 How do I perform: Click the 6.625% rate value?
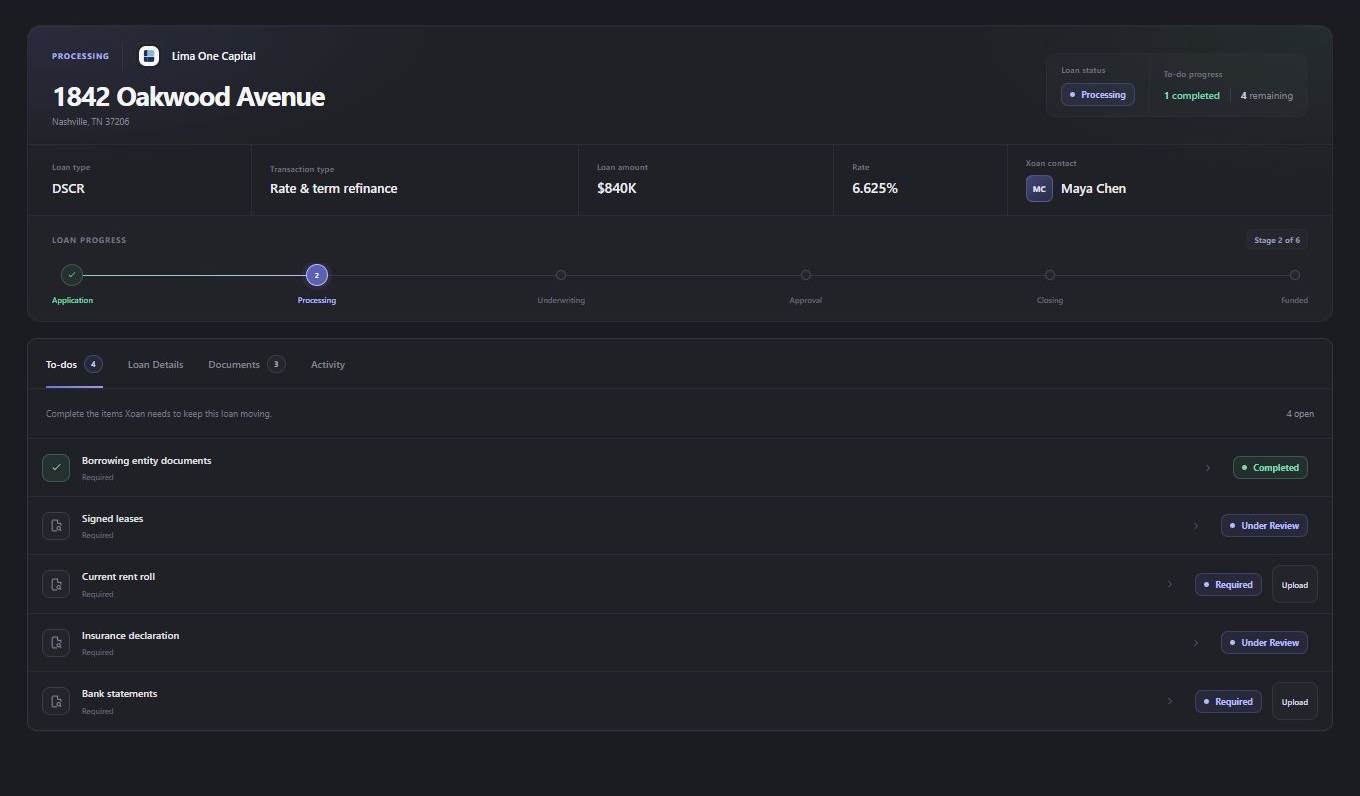pyautogui.click(x=875, y=189)
